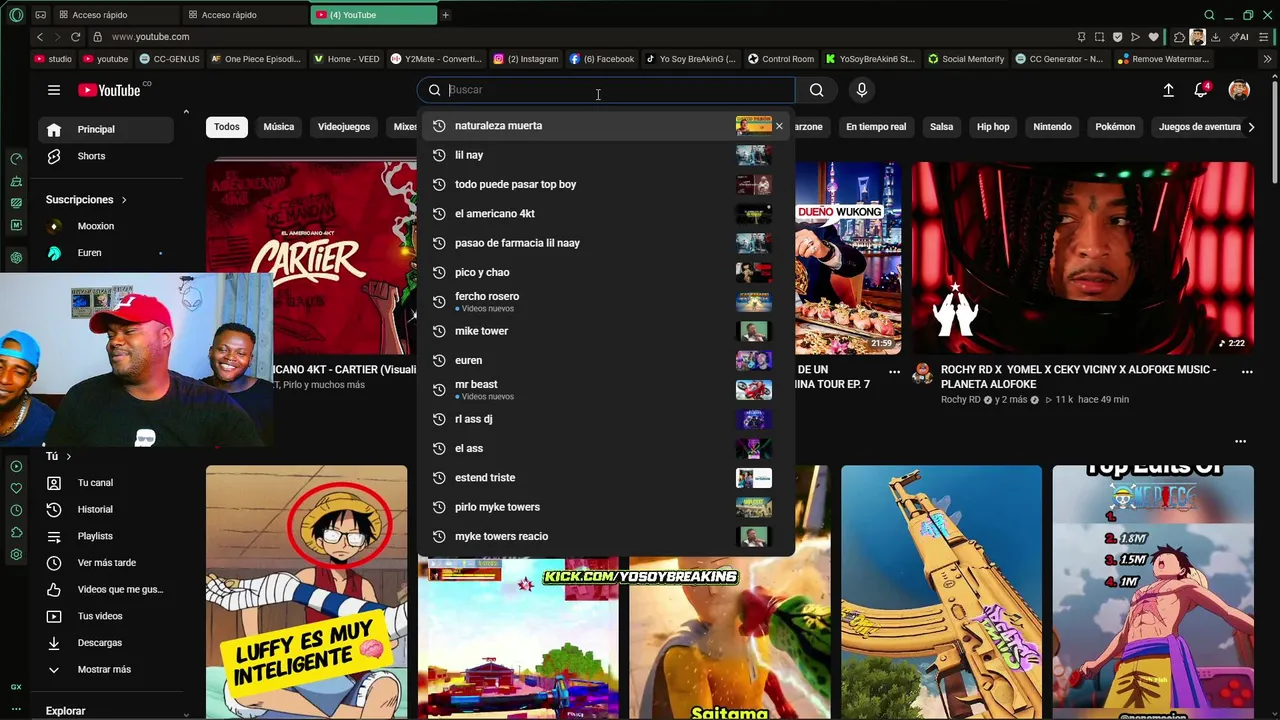Choose suggestion 'pico y chao'

tap(606, 273)
